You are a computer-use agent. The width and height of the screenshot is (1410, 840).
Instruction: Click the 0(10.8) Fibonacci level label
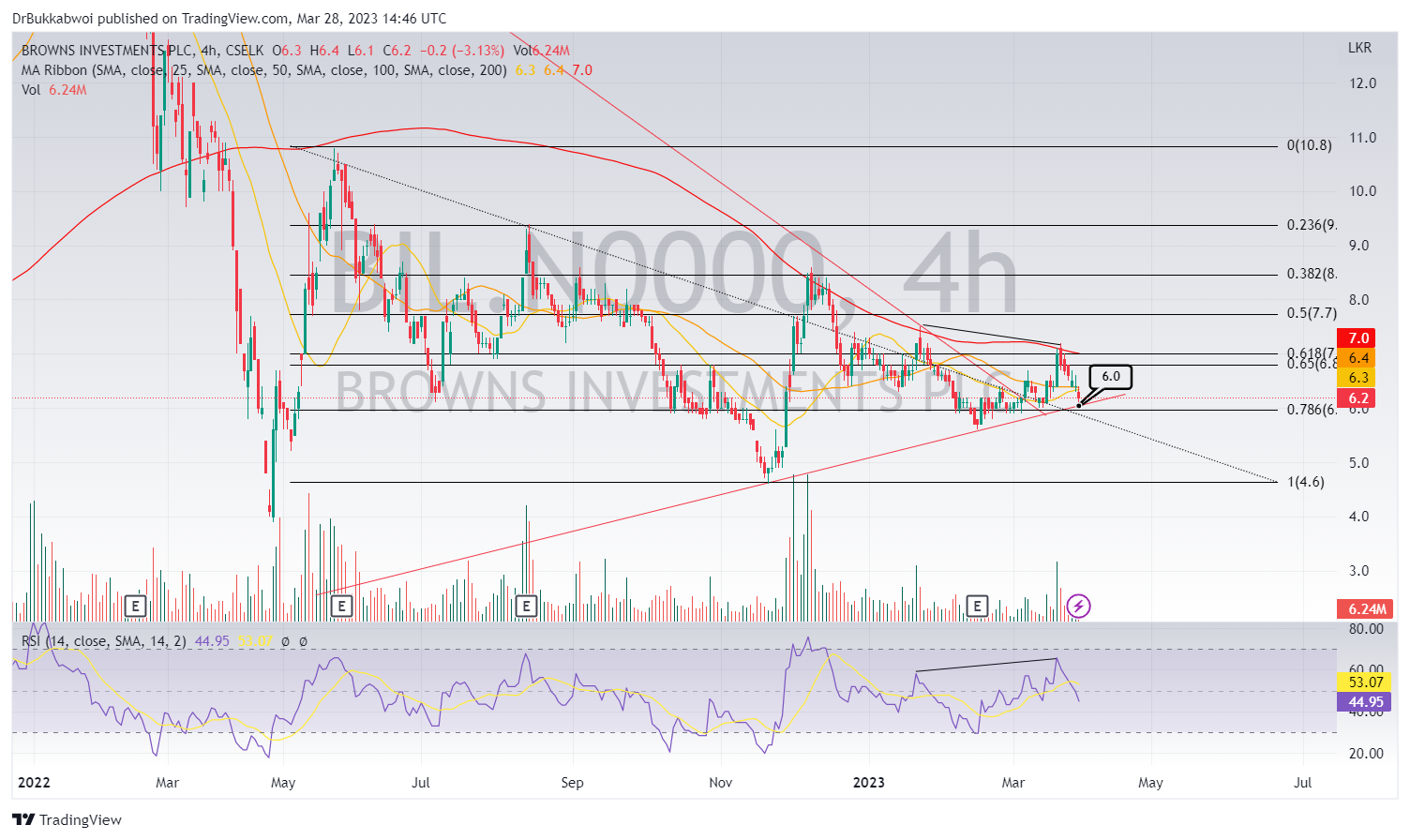coord(1309,145)
